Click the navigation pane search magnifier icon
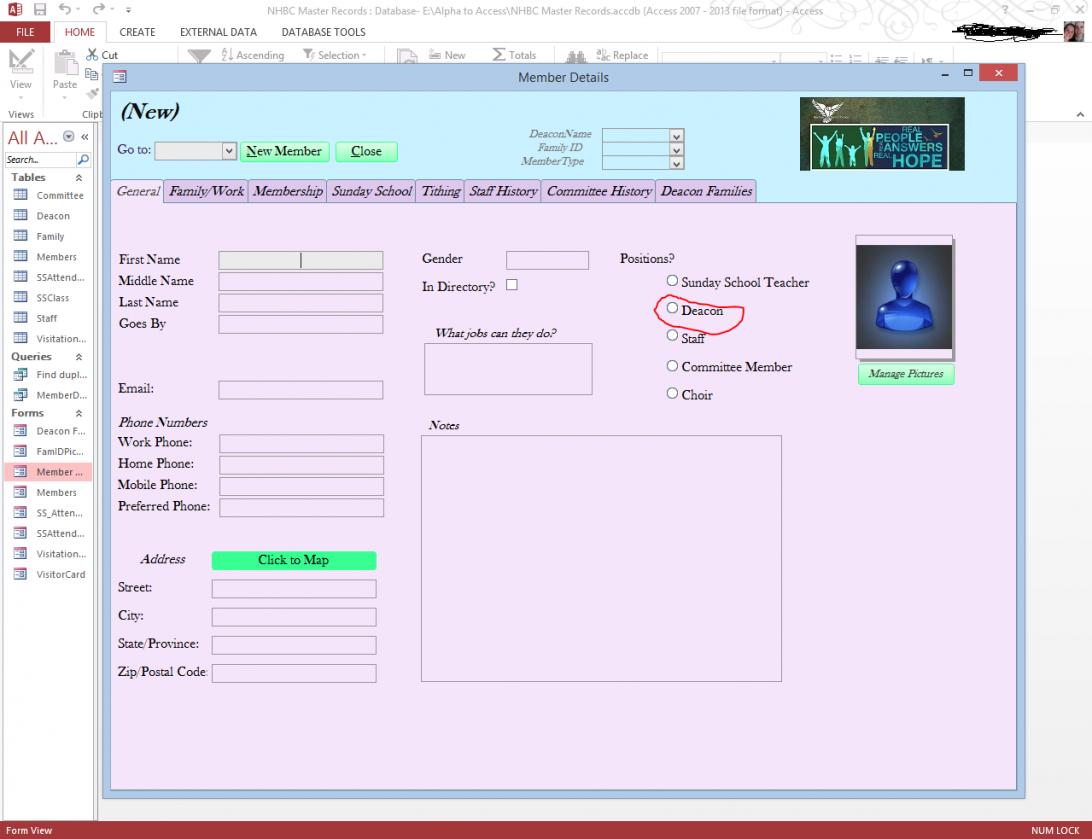This screenshot has width=1092, height=839. tap(83, 159)
